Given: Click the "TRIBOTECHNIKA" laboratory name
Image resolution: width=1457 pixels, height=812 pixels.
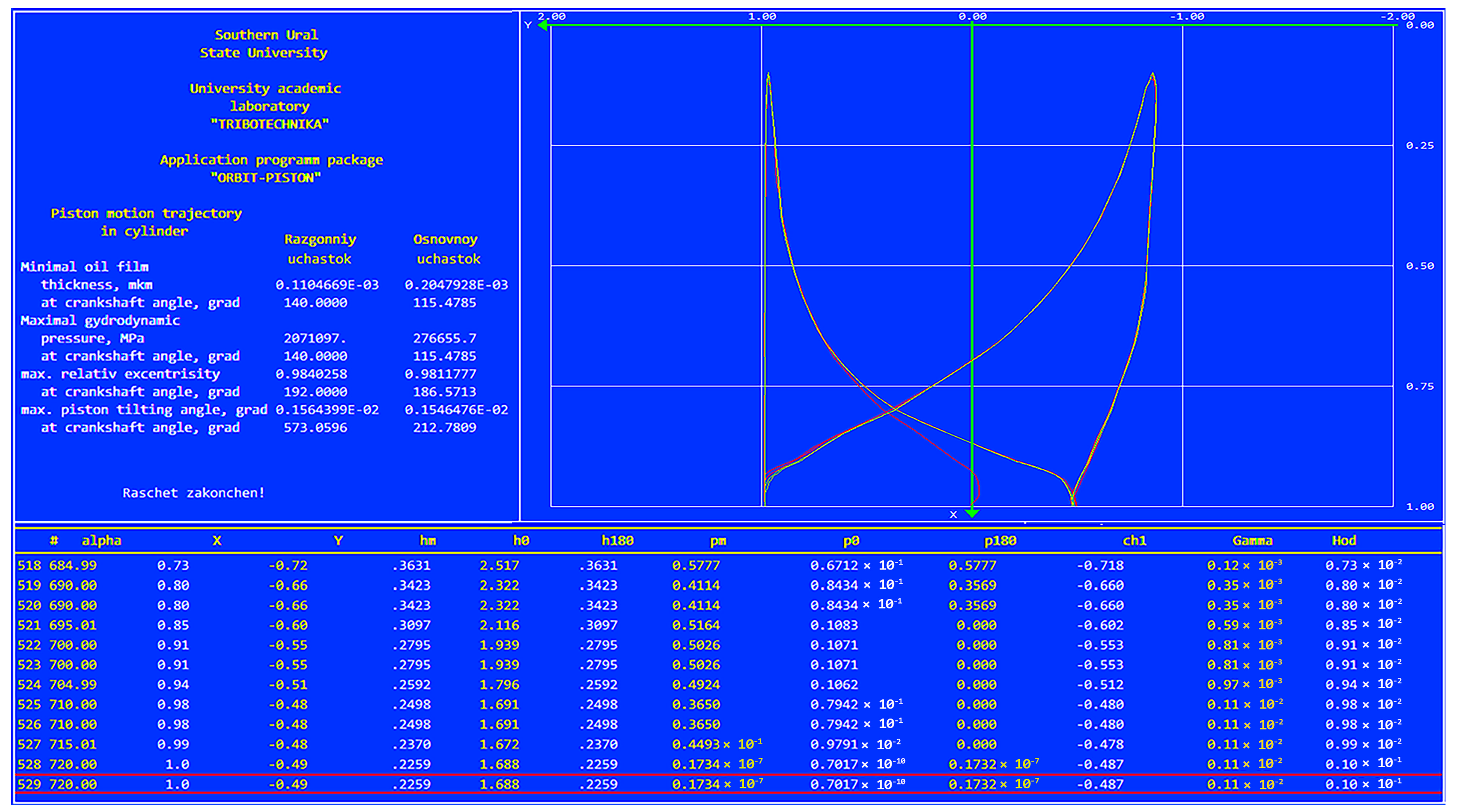Looking at the screenshot, I should (x=269, y=124).
